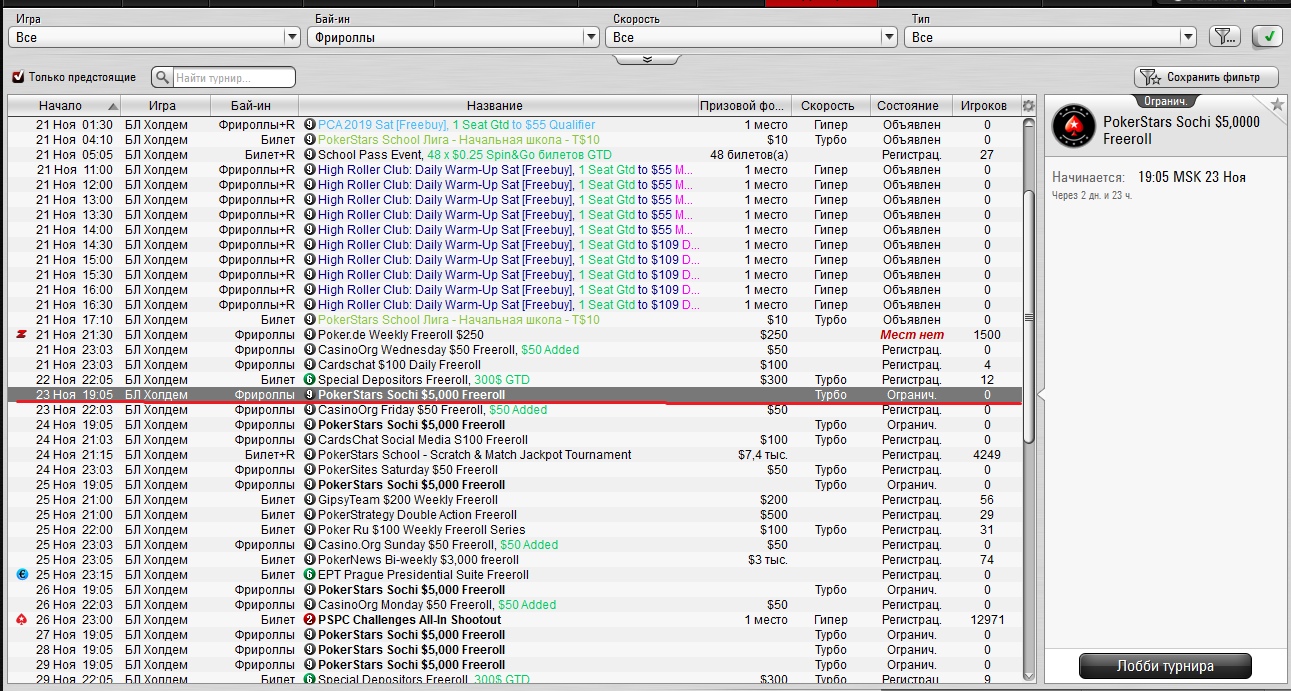Open column settings gear icon

click(x=1028, y=105)
